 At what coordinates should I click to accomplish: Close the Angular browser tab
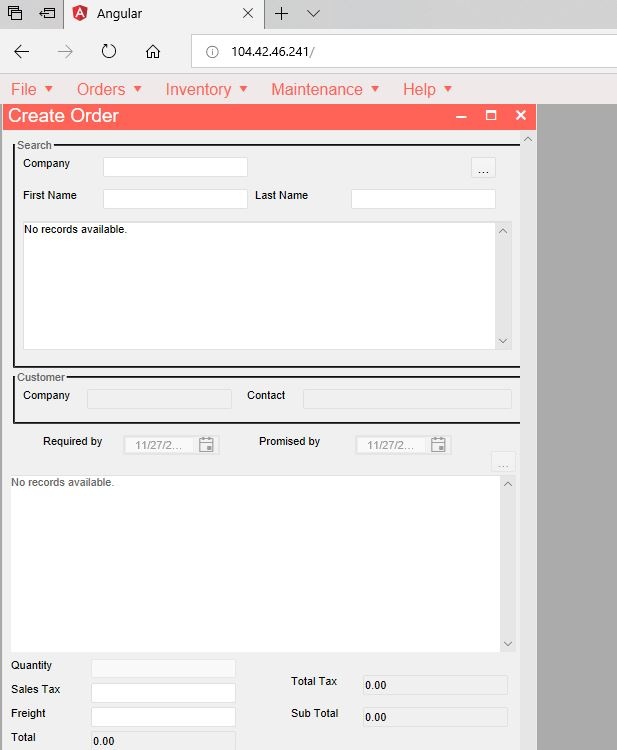click(248, 13)
